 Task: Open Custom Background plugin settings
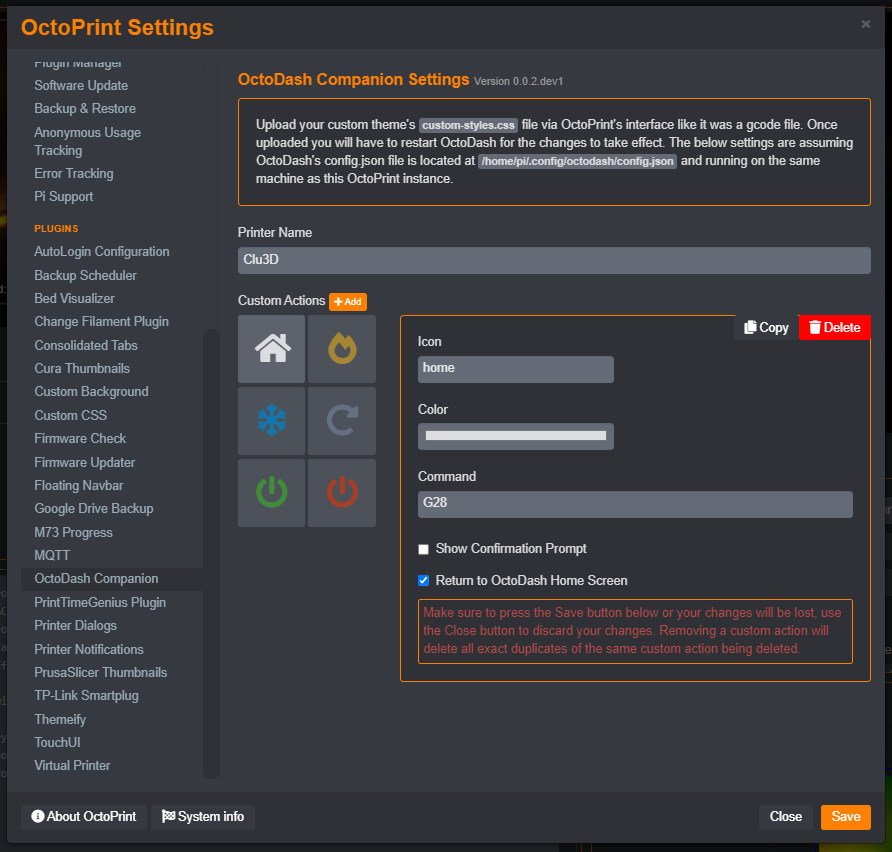[x=91, y=392]
